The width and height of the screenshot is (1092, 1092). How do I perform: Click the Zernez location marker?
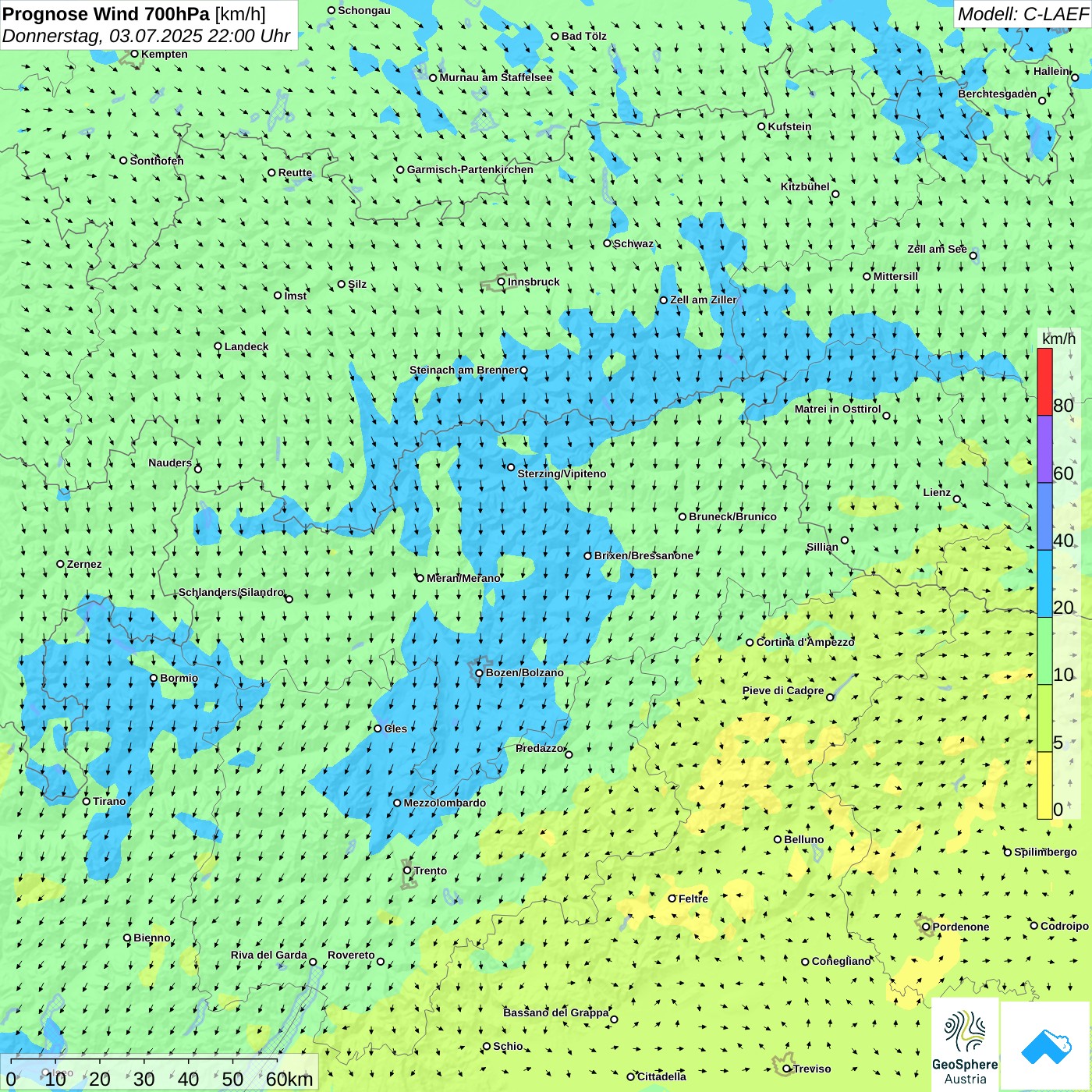pyautogui.click(x=60, y=564)
